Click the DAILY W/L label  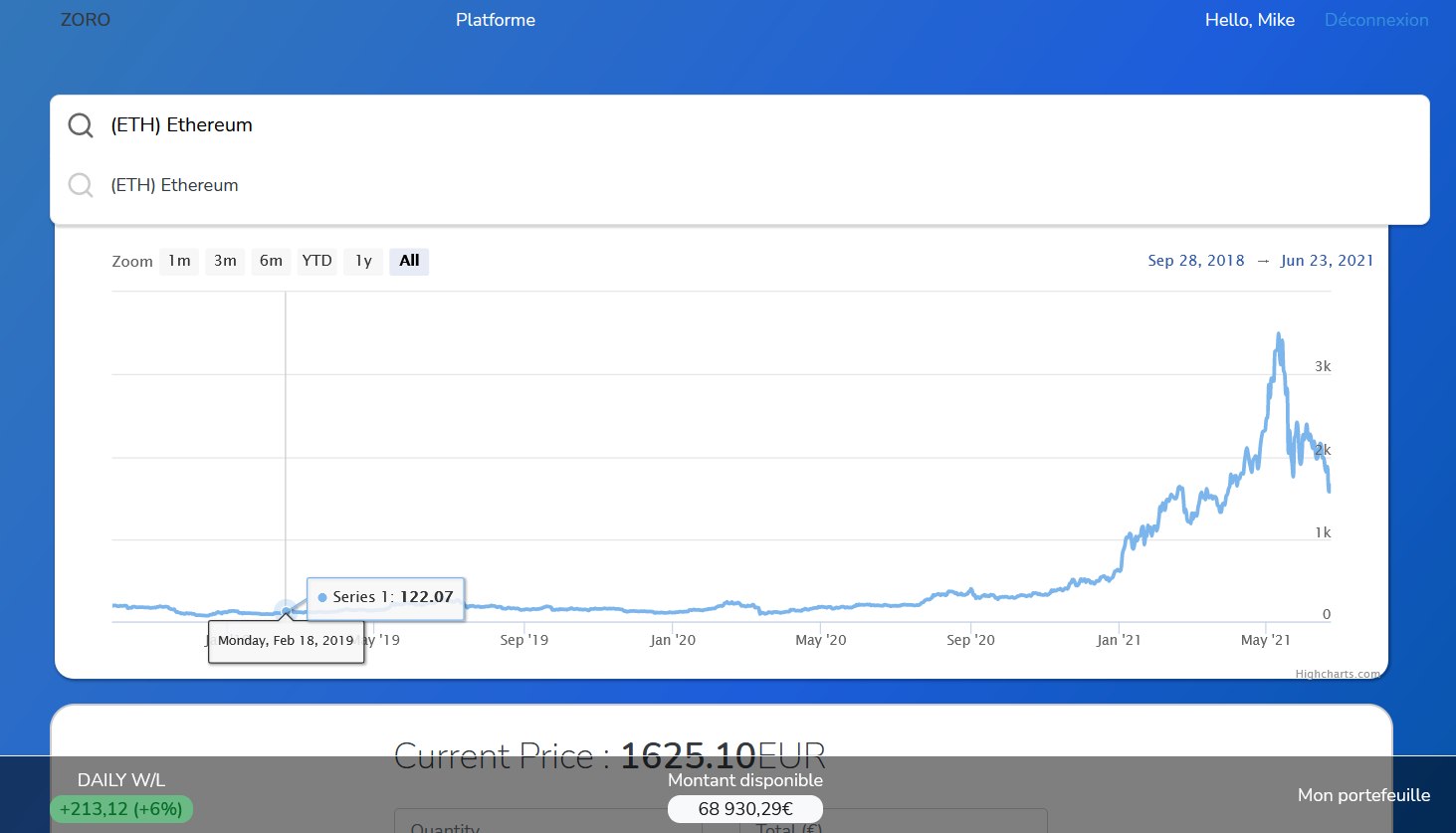(121, 780)
